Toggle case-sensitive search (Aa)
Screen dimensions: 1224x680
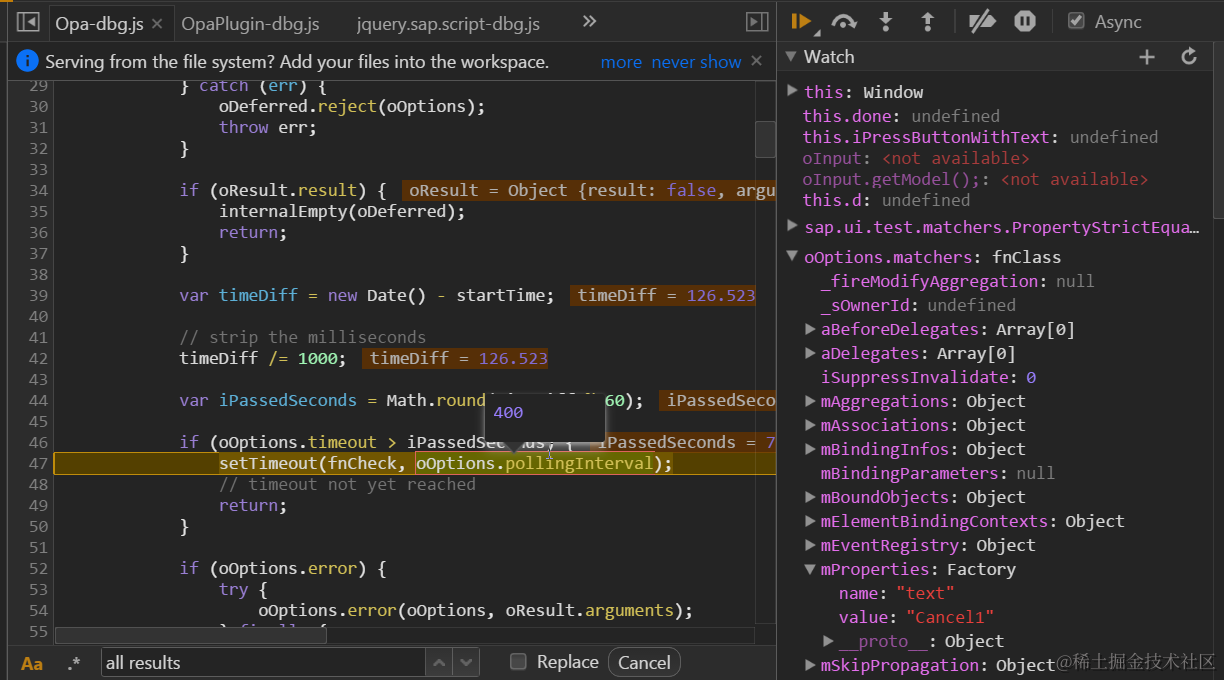click(32, 663)
